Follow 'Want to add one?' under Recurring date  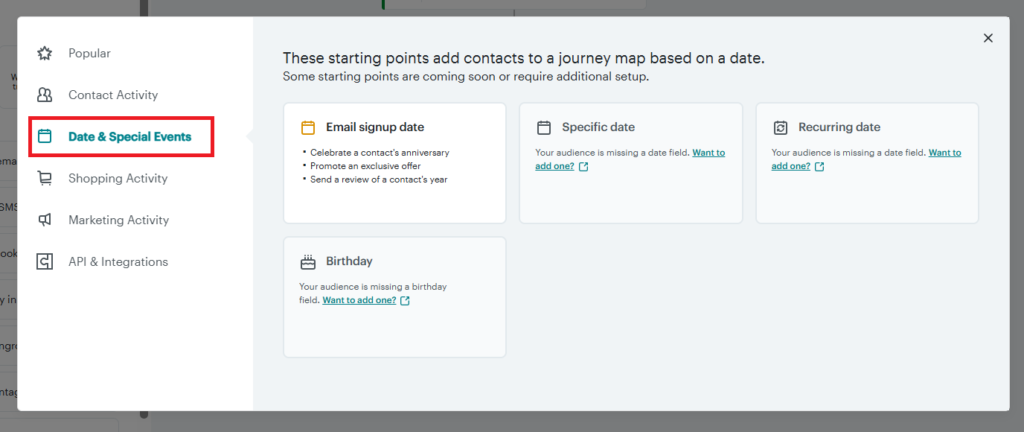[x=867, y=160]
